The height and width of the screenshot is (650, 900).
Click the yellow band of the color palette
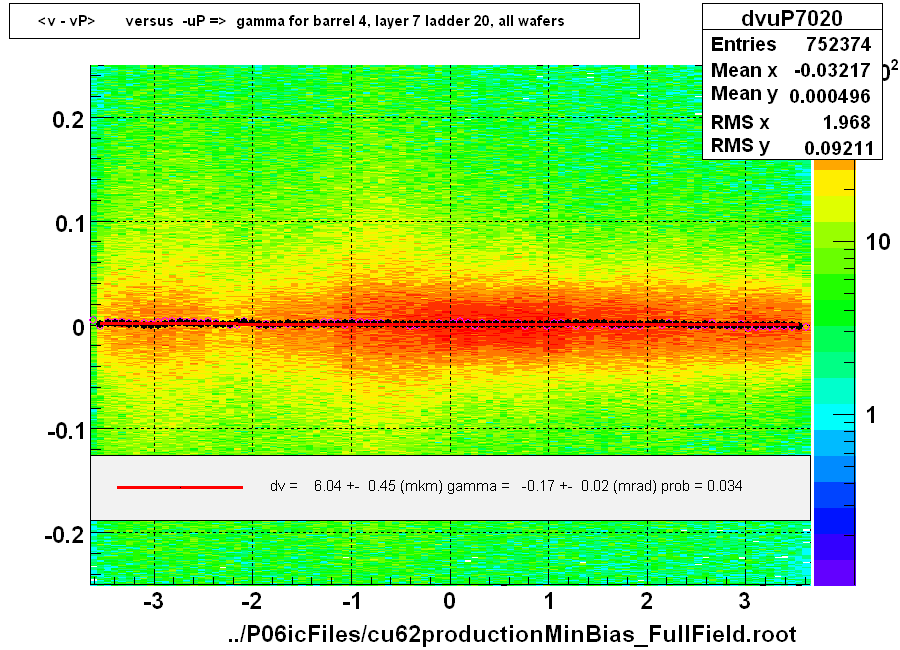pos(835,184)
